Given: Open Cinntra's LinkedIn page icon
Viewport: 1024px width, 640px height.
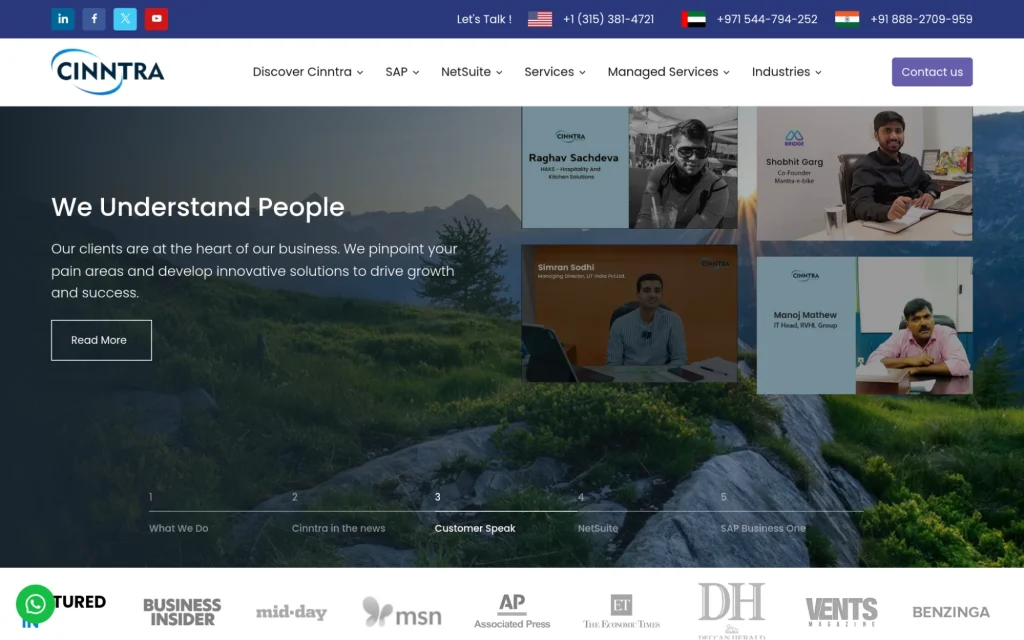Looking at the screenshot, I should tap(63, 19).
